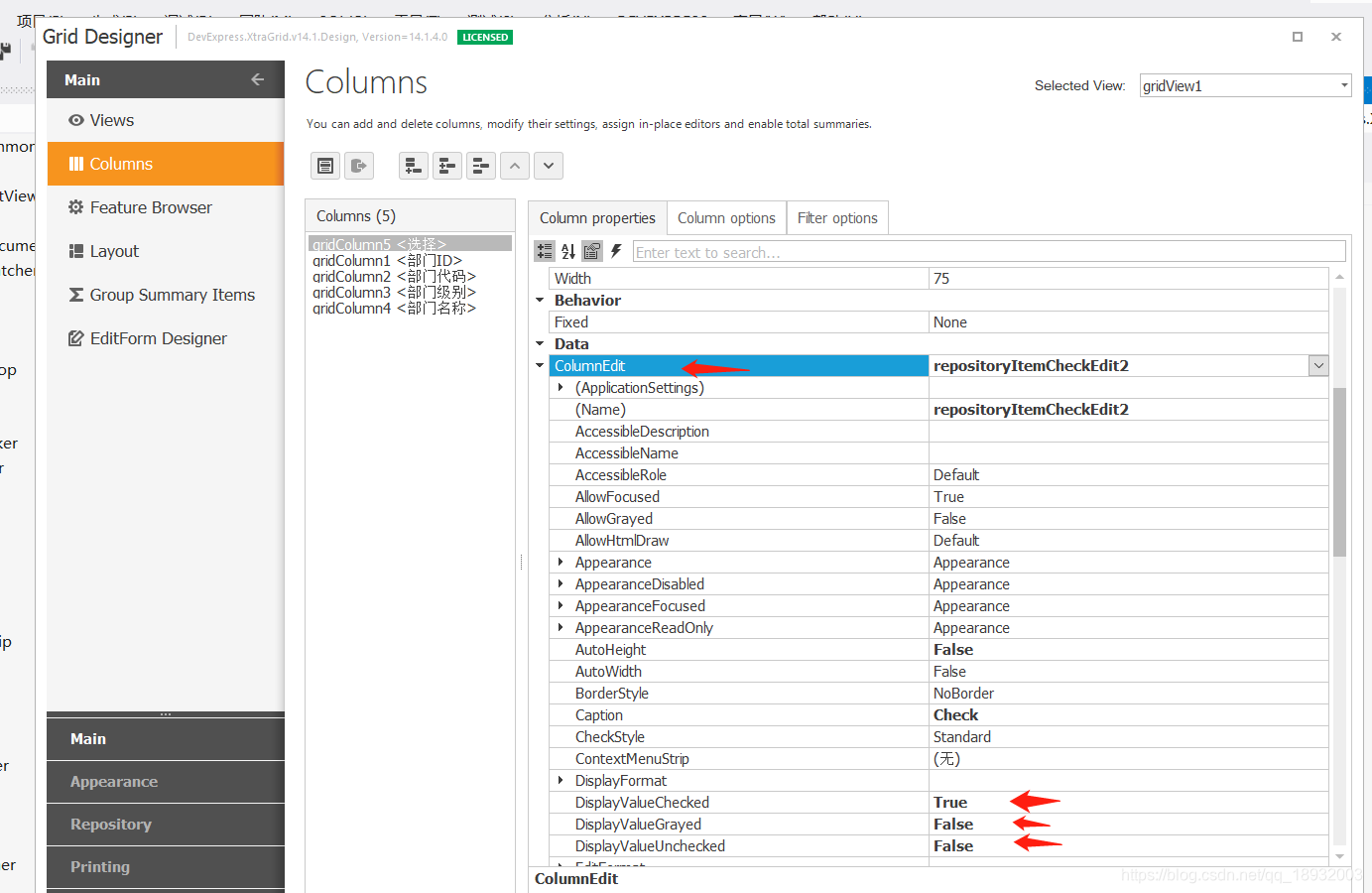Click the property pages icon in grid toolbar
Viewport: 1372px width, 893px height.
pyautogui.click(x=591, y=251)
